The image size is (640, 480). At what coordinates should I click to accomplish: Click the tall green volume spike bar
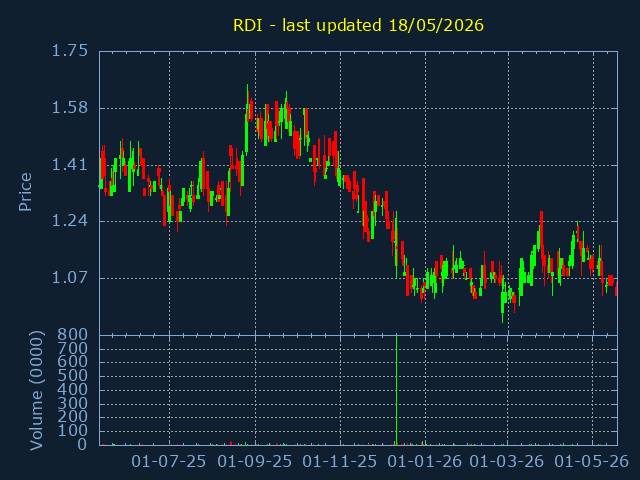point(396,390)
